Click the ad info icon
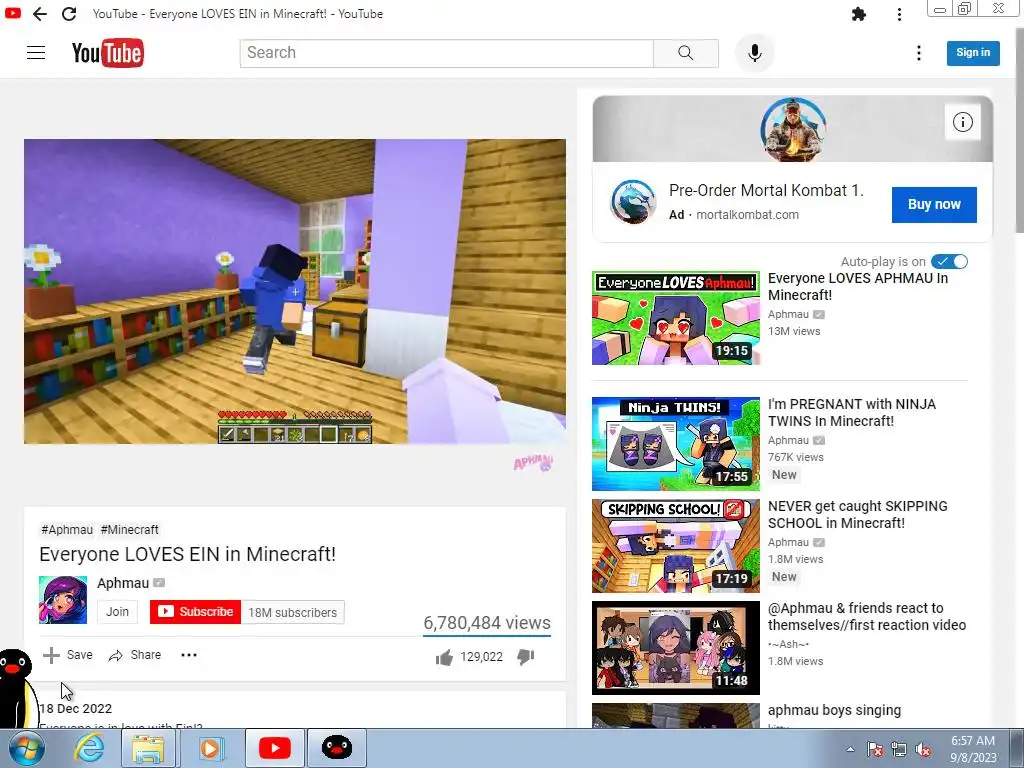The width and height of the screenshot is (1024, 768). point(963,122)
